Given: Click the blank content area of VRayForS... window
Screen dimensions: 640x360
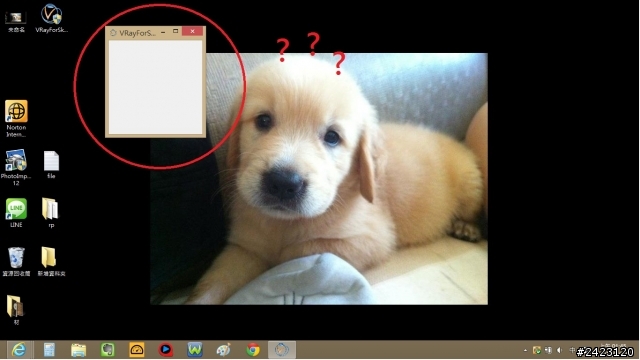Looking at the screenshot, I should [156, 87].
